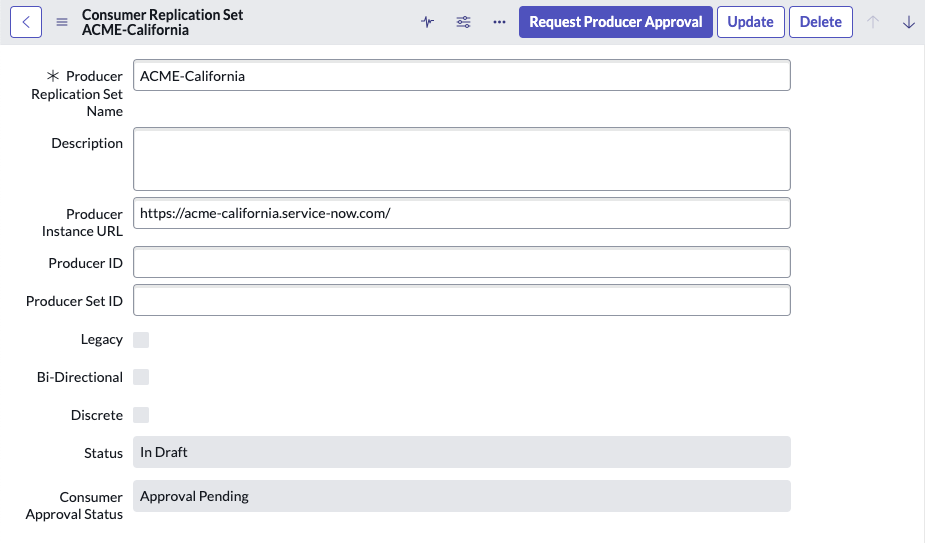Click the Producer Set ID input field
This screenshot has width=925, height=543.
(462, 300)
